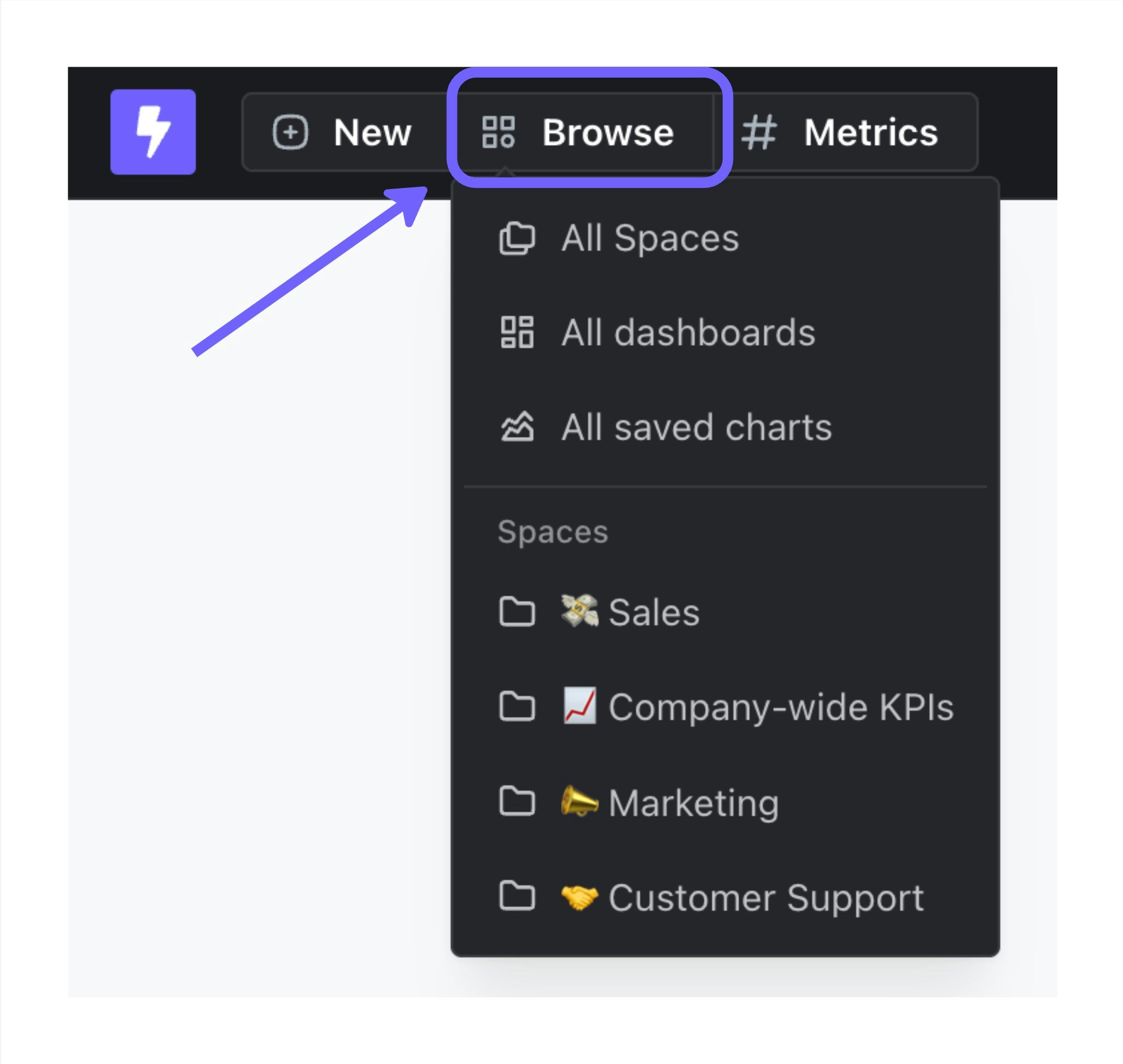Open the Customer Support space
Viewport: 1123px width, 1064px height.
tap(765, 897)
